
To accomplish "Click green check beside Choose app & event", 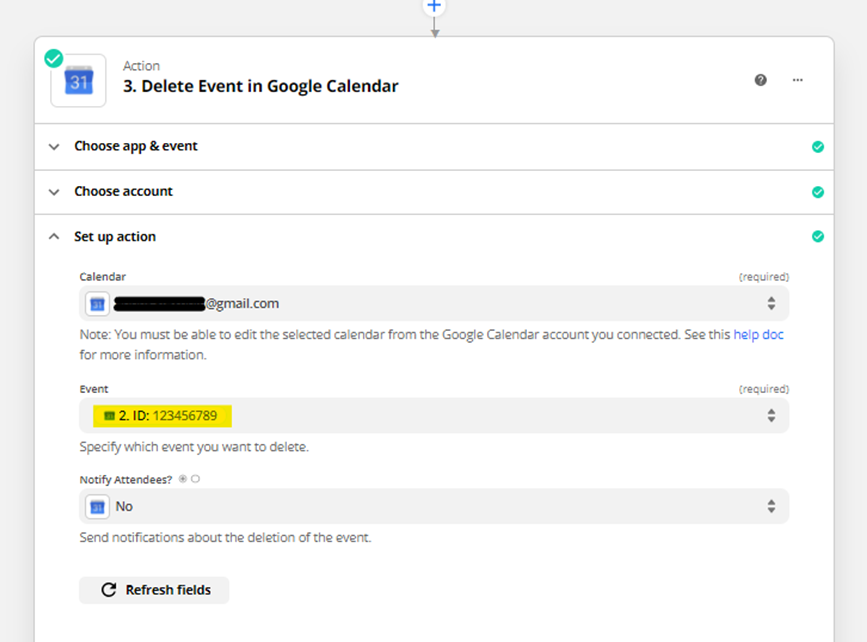I will click(x=818, y=147).
